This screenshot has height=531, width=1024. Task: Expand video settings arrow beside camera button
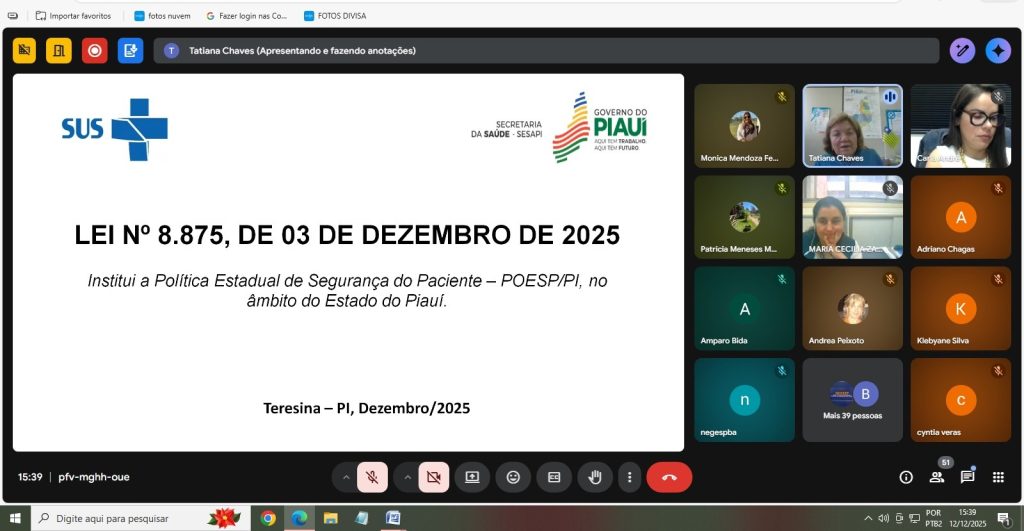407,477
